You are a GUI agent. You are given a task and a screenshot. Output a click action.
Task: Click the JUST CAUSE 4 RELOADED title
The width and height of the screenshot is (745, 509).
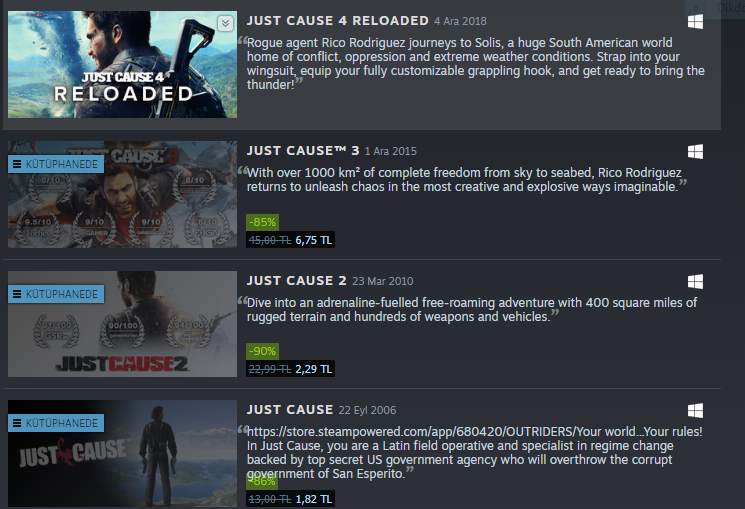point(338,21)
